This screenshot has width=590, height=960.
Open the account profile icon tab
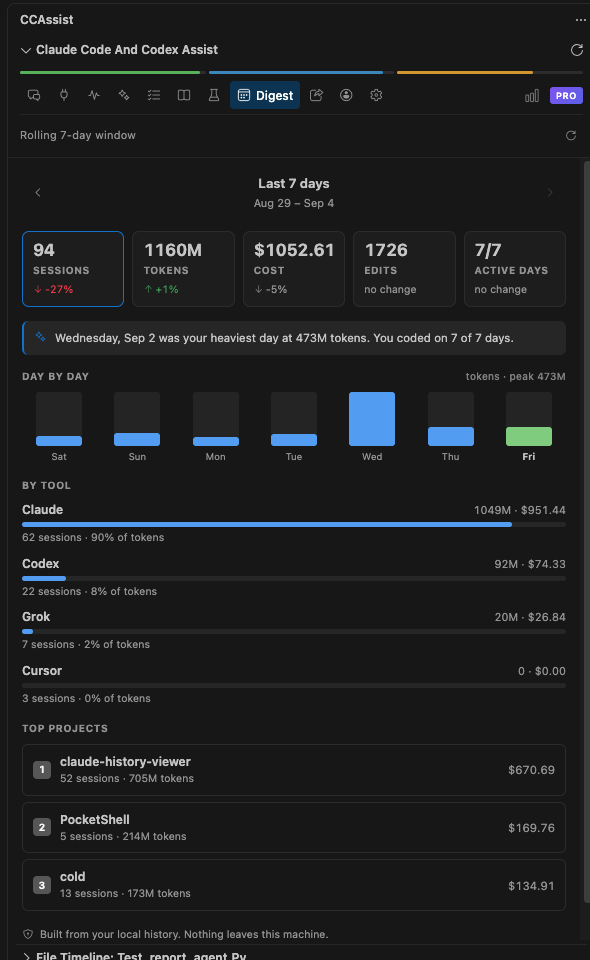click(x=346, y=95)
